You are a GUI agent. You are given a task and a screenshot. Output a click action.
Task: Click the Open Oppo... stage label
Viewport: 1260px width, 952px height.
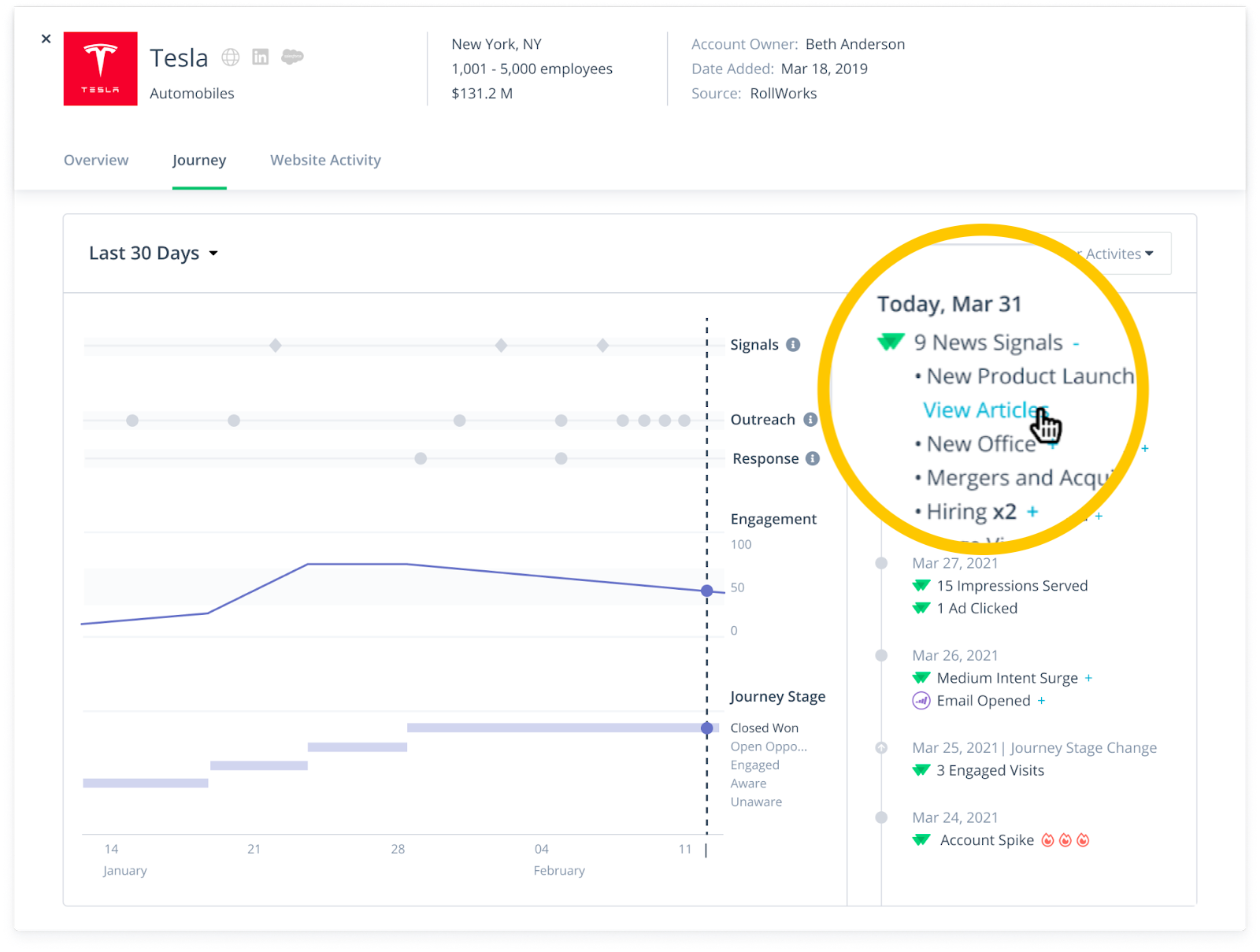click(x=769, y=746)
